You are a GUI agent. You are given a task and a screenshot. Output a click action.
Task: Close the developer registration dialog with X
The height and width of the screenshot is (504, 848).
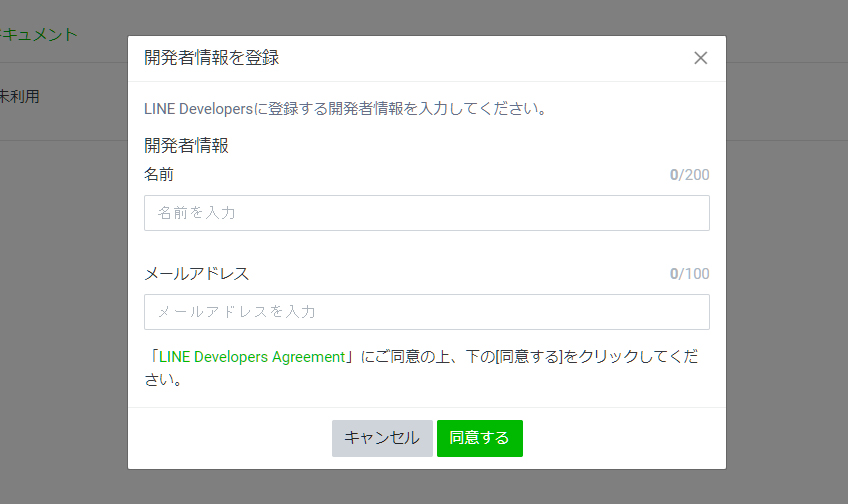(700, 58)
